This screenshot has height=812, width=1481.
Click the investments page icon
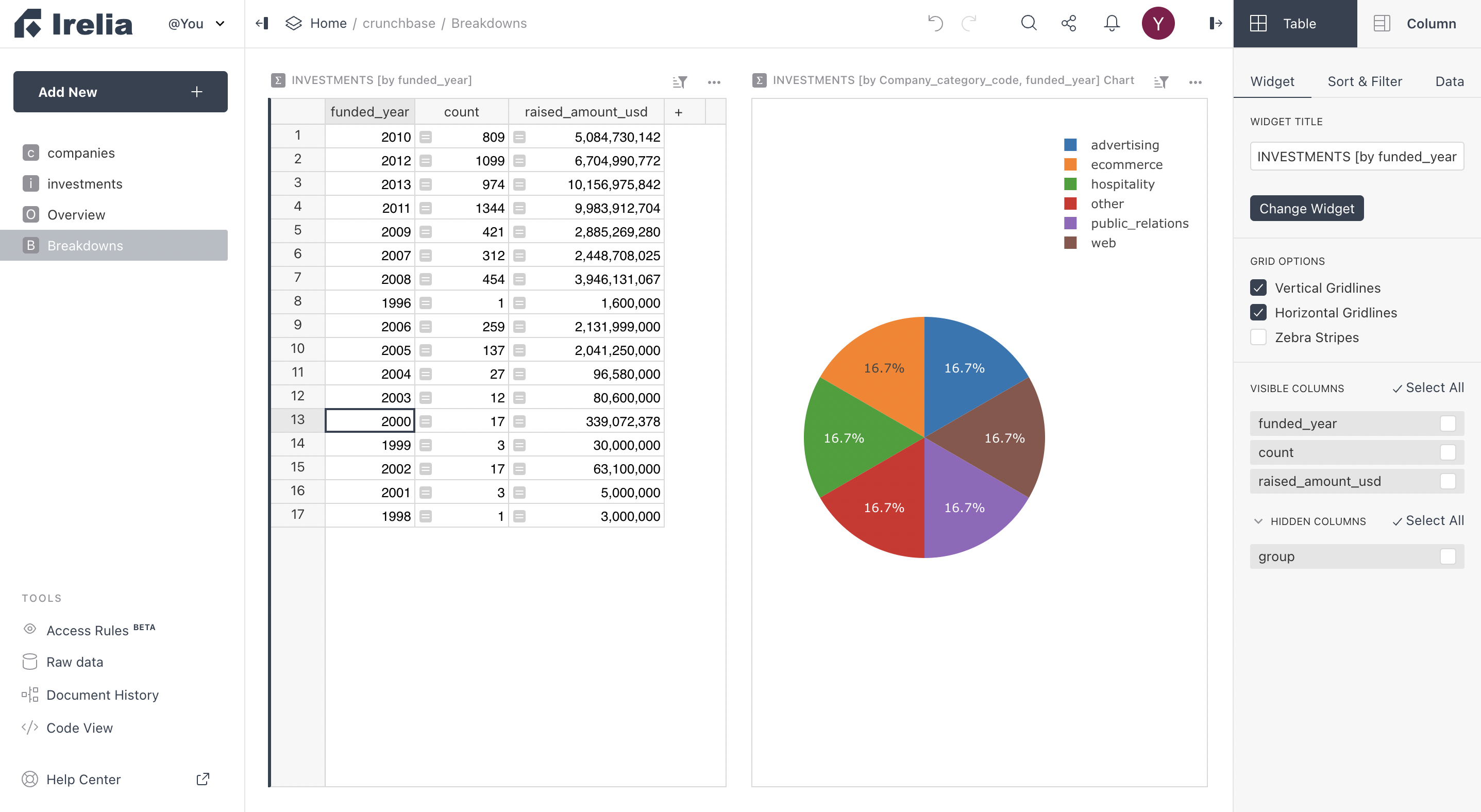[x=31, y=184]
